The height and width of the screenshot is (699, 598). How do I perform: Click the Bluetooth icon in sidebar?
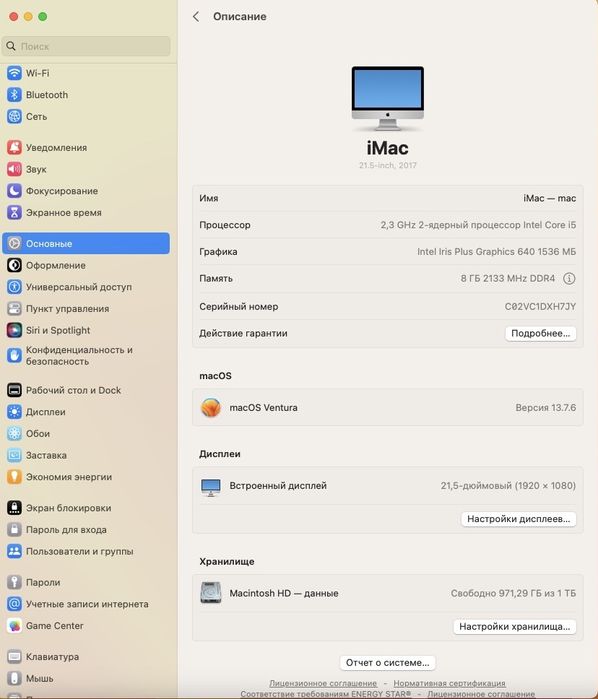point(14,95)
